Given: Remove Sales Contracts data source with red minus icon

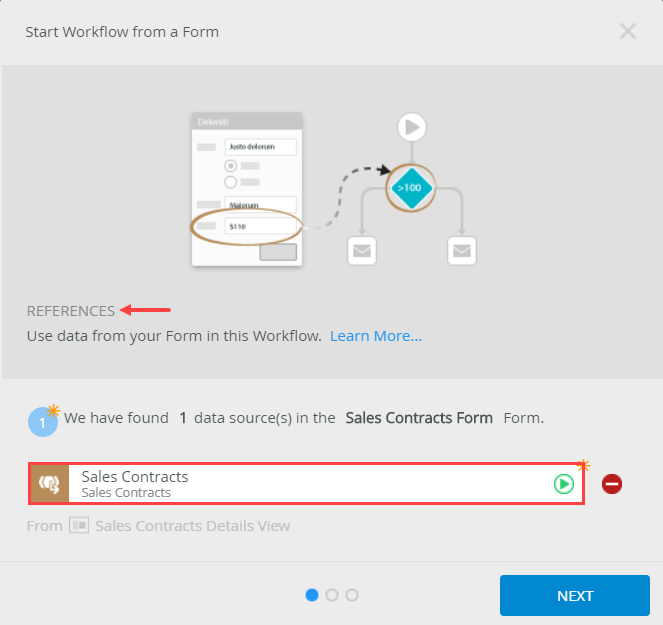Looking at the screenshot, I should click(x=612, y=484).
